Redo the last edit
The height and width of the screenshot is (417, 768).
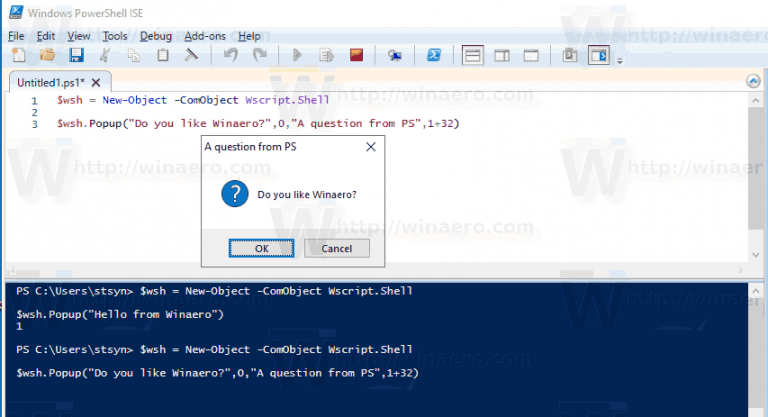pos(260,55)
